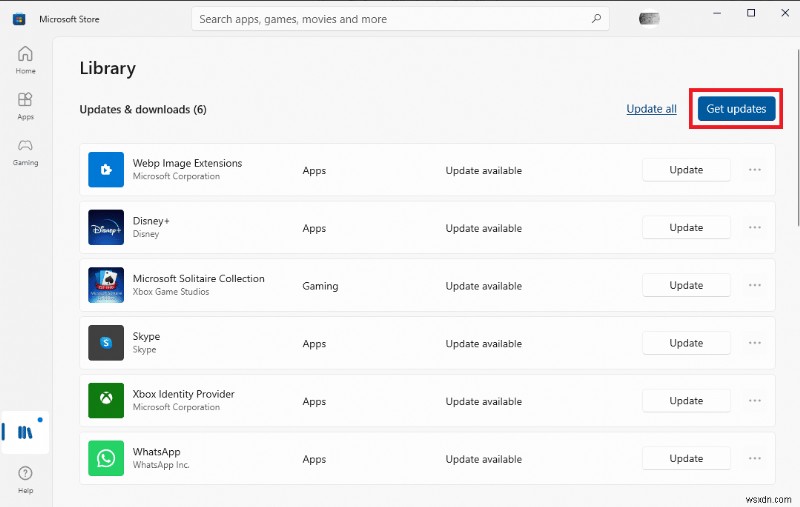Screen dimensions: 800x507
Task: Click the WhatsApp app icon
Action: pos(106,458)
